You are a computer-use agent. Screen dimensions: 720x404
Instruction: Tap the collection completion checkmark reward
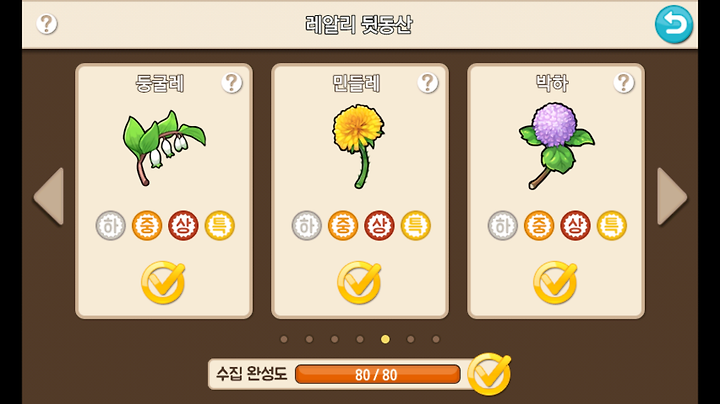click(489, 374)
